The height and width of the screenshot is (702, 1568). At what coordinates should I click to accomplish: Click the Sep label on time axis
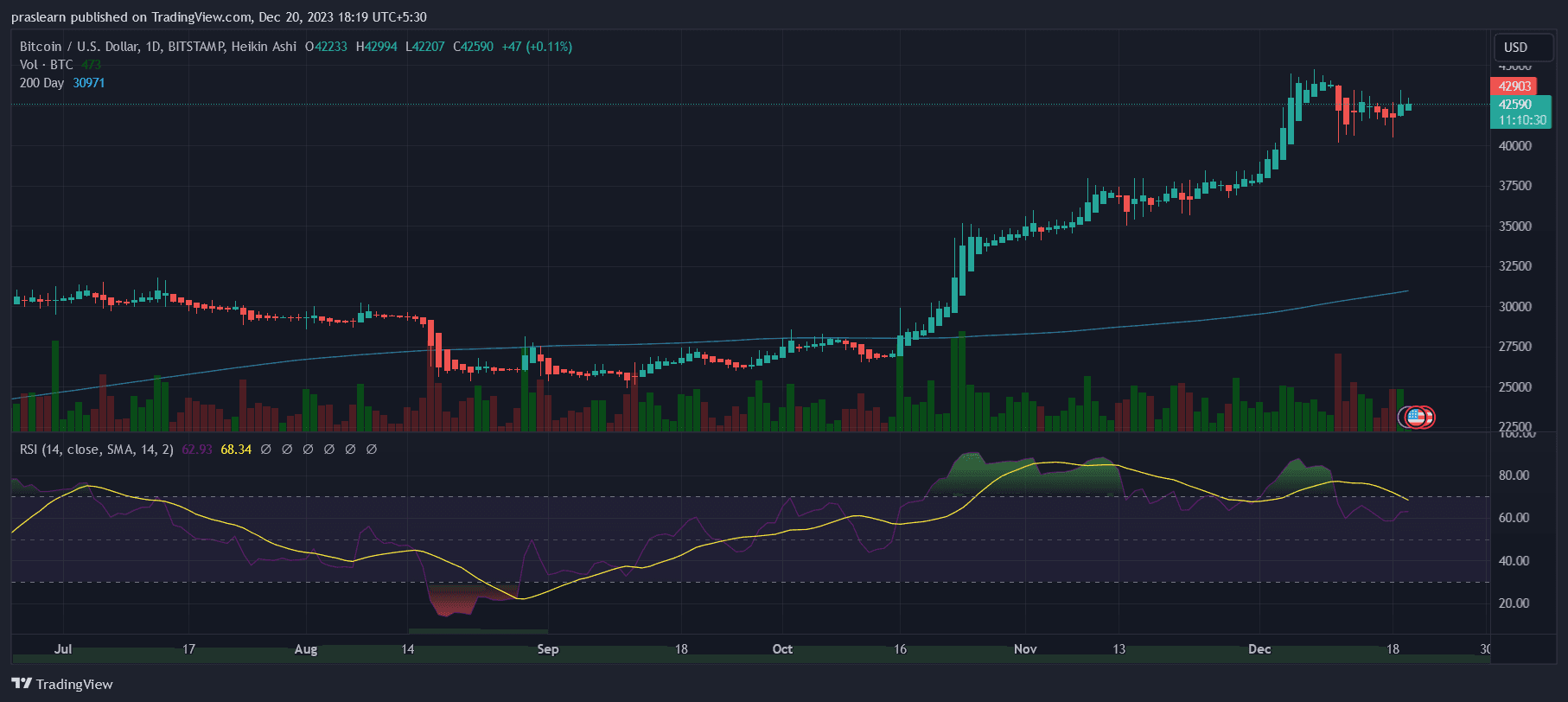click(x=547, y=649)
